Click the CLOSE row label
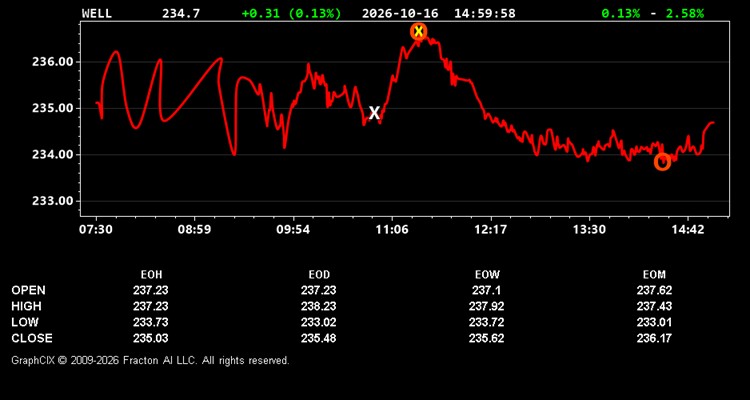 click(x=32, y=338)
